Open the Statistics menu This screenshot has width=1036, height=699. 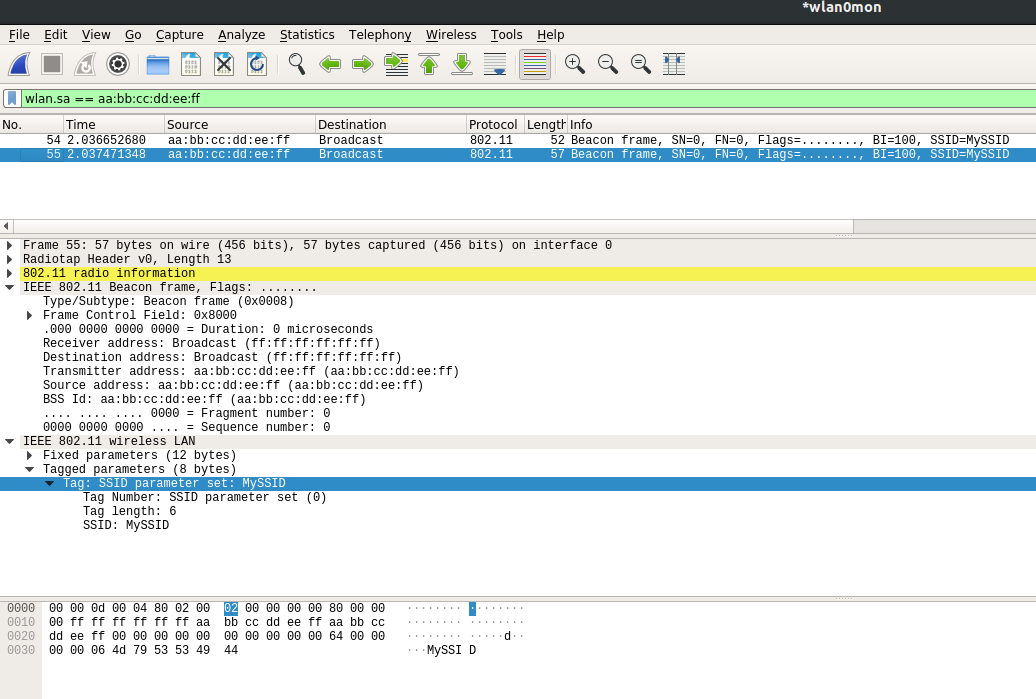[307, 34]
